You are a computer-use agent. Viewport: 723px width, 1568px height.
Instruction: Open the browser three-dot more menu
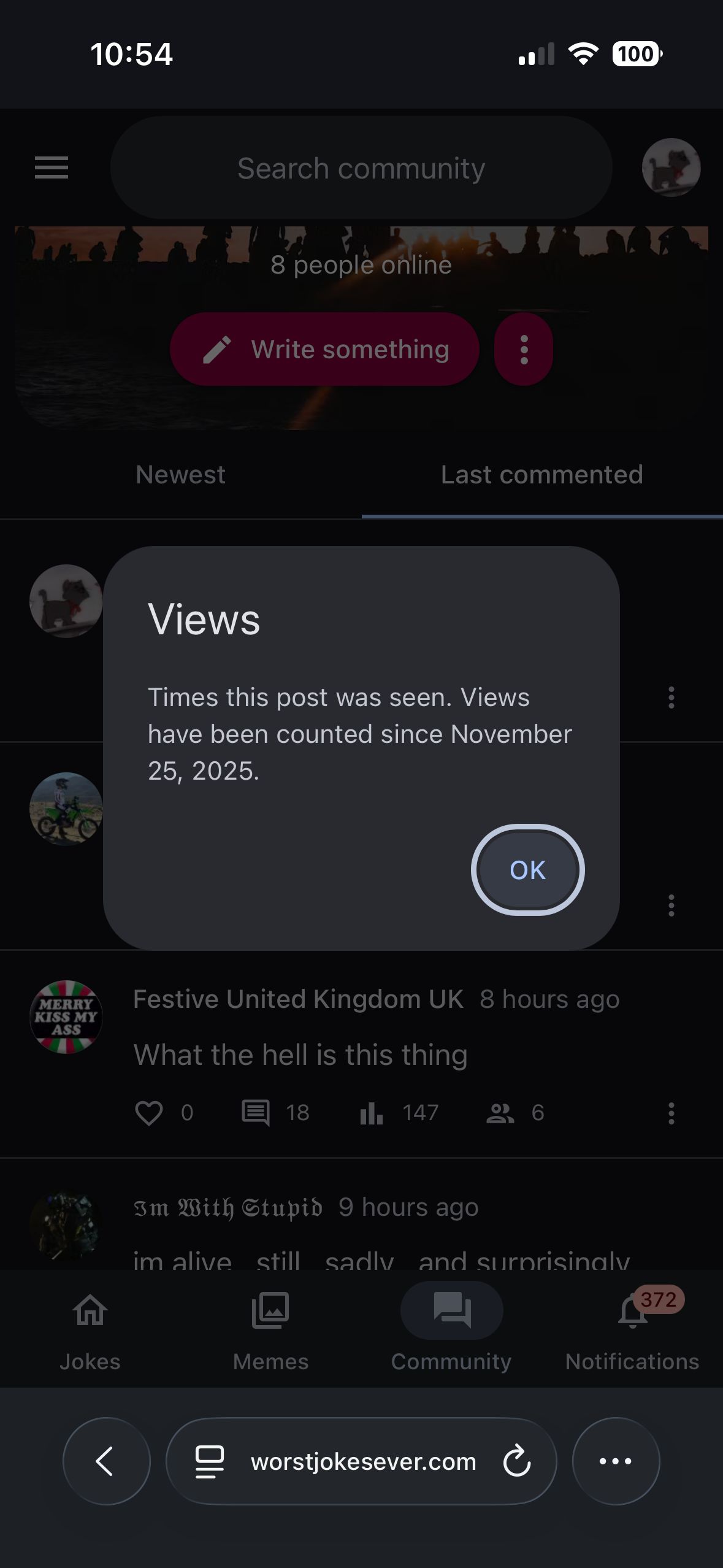coord(616,1461)
